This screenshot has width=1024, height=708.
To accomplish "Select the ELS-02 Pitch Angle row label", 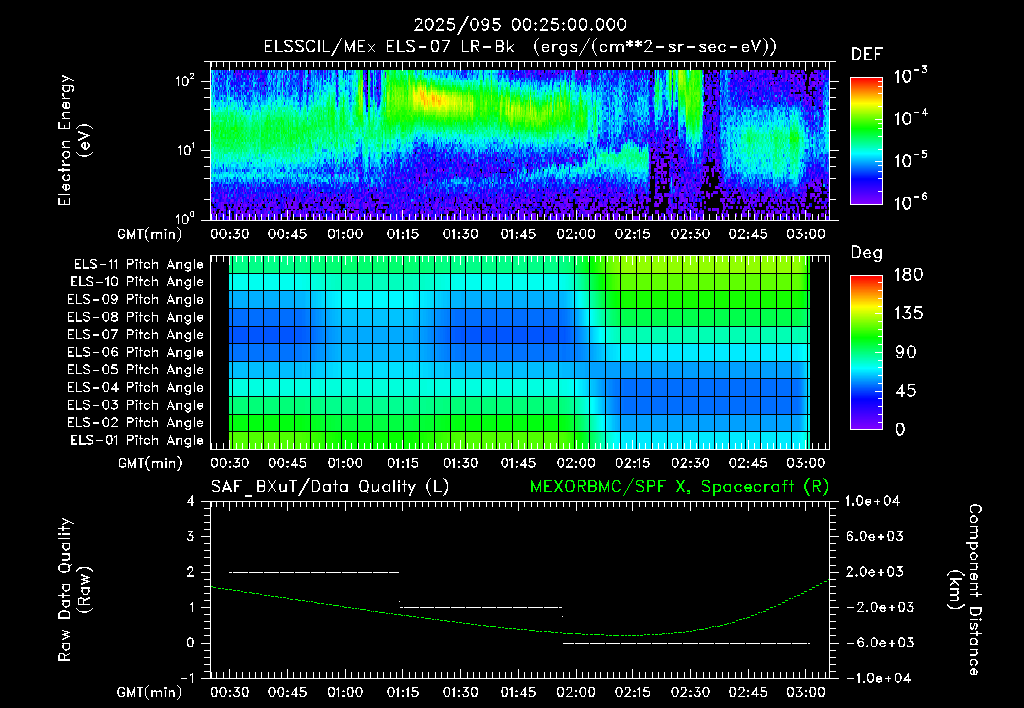I will pos(136,423).
